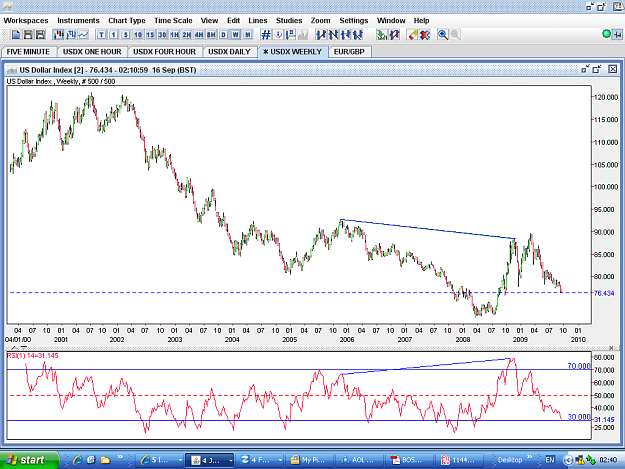Select the 30 minute time scale
The height and width of the screenshot is (469, 625).
(162, 35)
